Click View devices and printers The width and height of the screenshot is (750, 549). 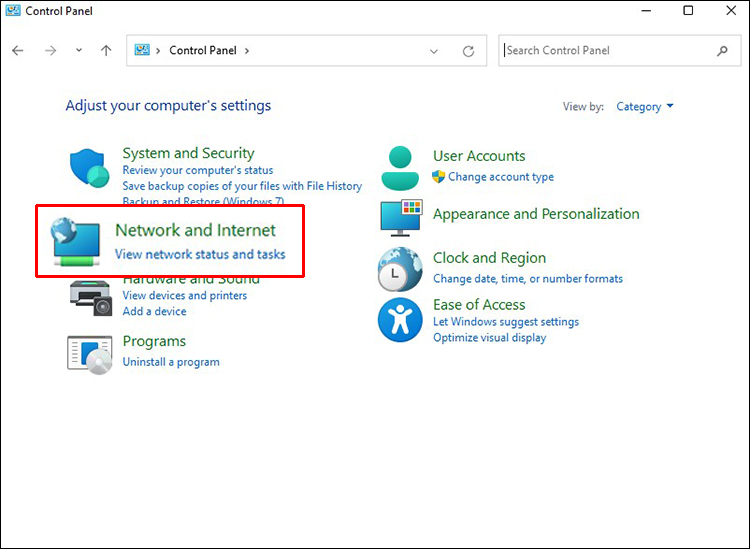pyautogui.click(x=185, y=296)
